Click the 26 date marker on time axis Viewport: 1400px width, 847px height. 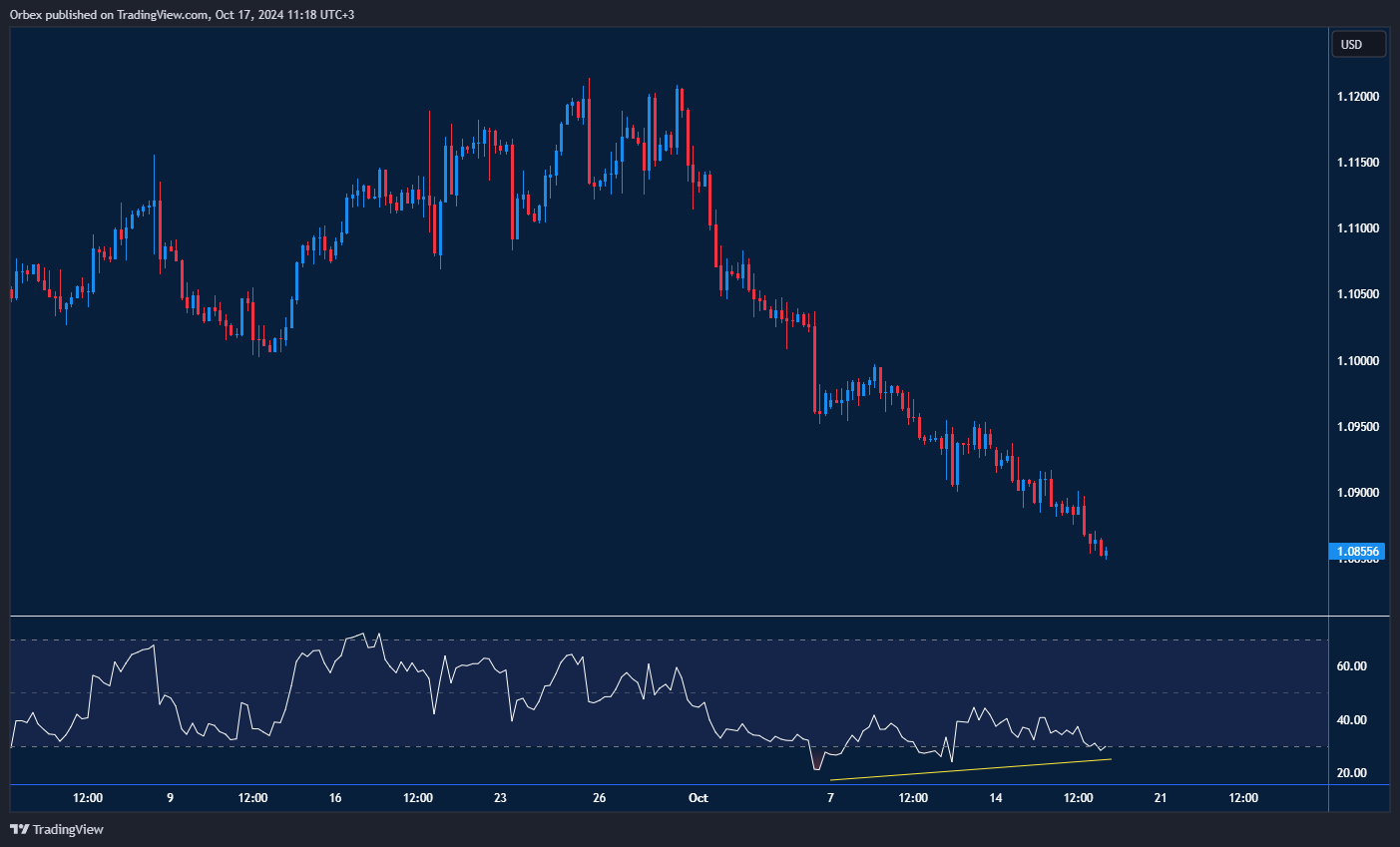click(599, 798)
